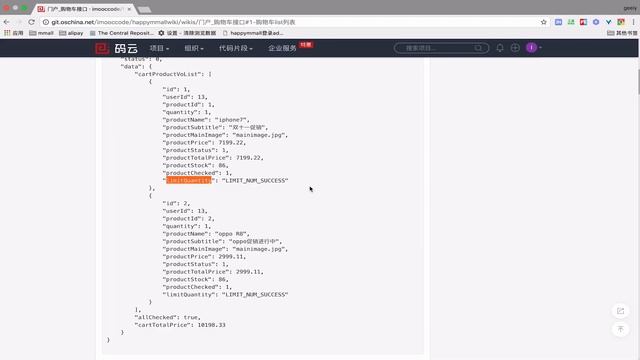Click the "productPrice": 2999.11 line
This screenshot has height=360, width=640.
[204, 257]
